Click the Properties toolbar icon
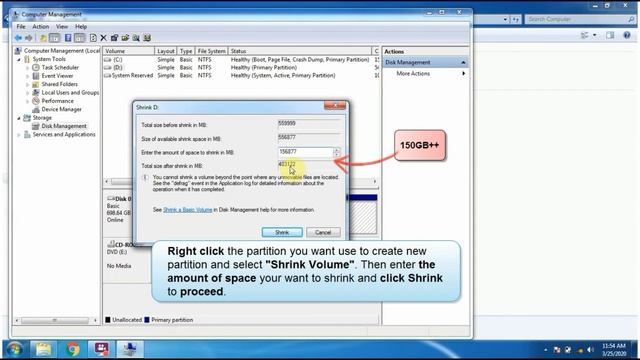 pyautogui.click(x=114, y=38)
